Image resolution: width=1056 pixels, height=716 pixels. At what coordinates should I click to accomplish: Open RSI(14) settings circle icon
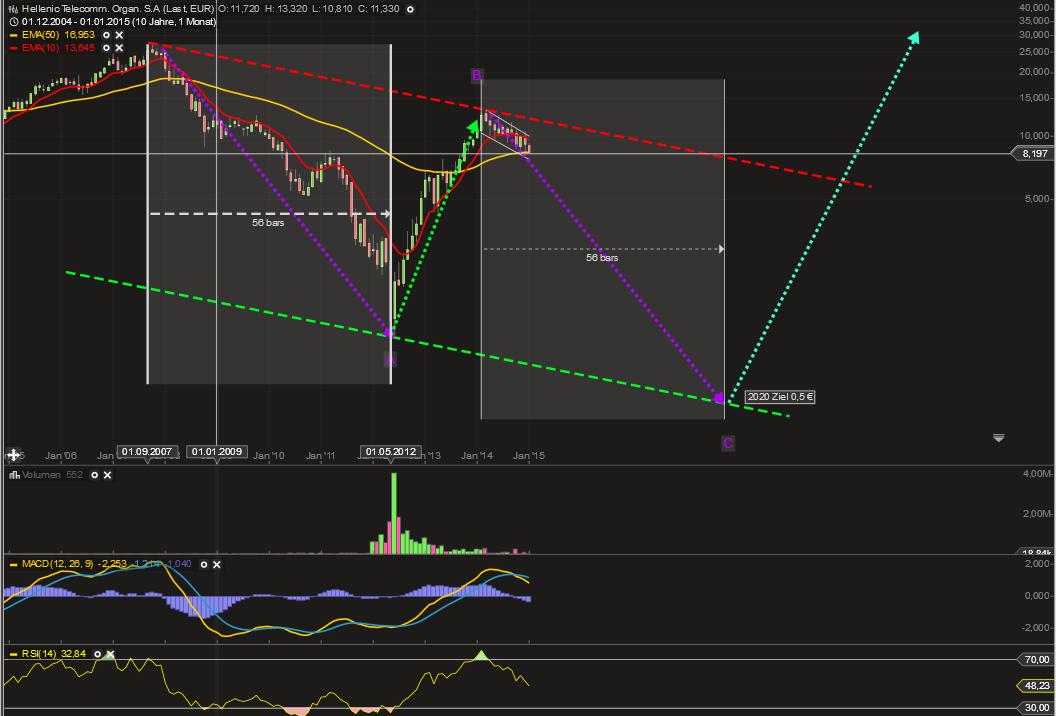tap(97, 654)
